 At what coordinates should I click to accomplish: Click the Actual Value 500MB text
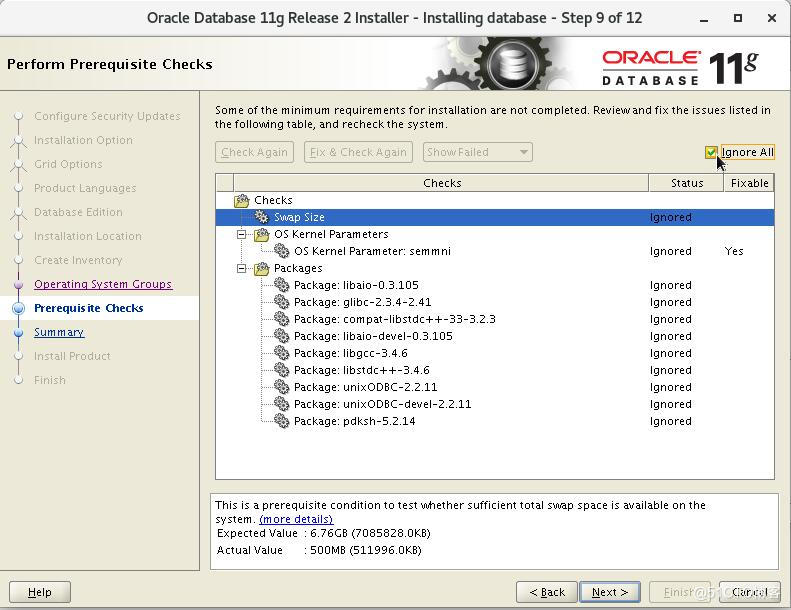(366, 550)
